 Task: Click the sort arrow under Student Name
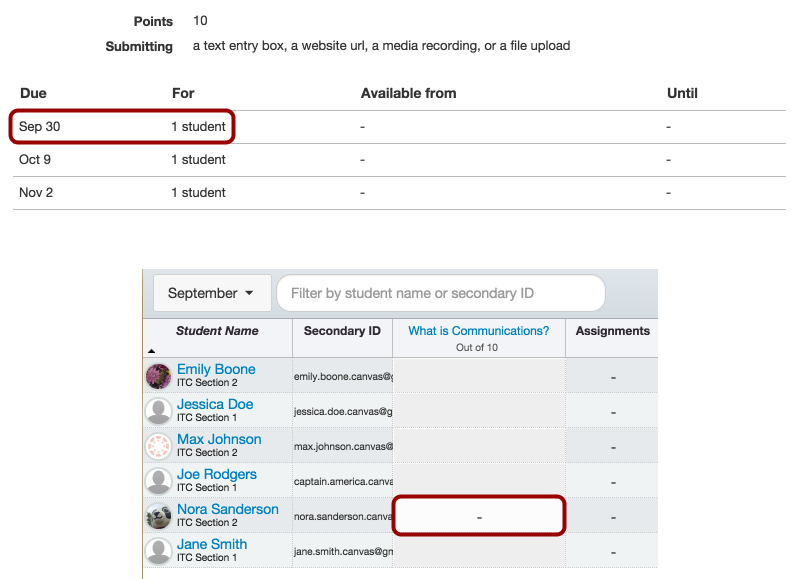[x=152, y=351]
